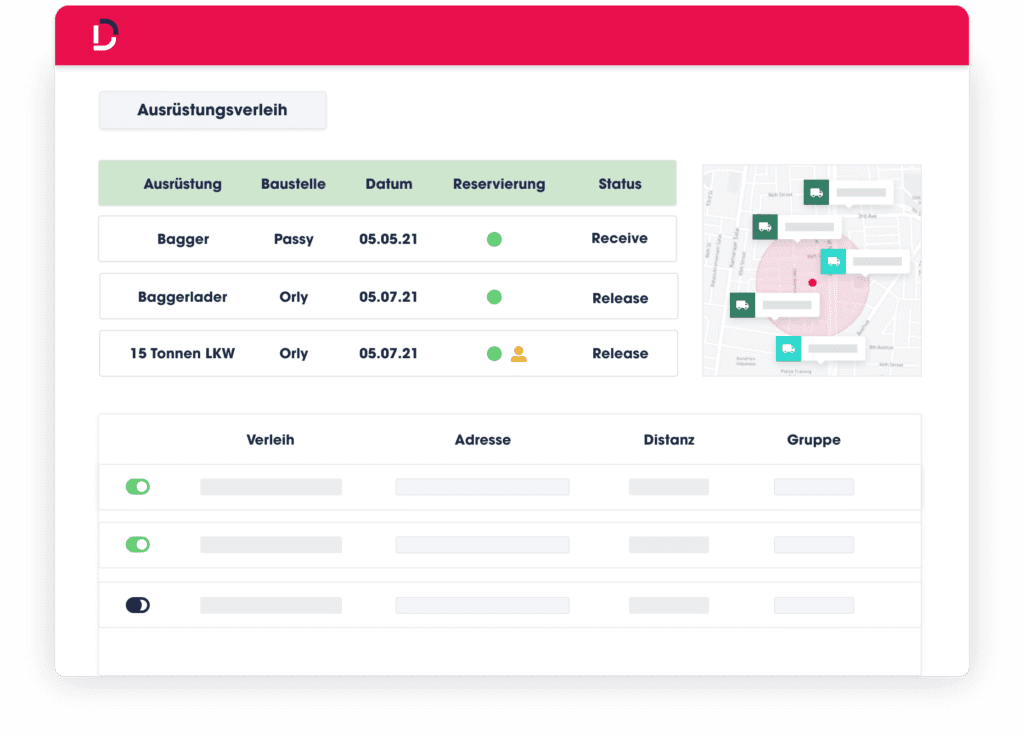Select the leftmost dark green truck marker on the map
Viewport: 1024px width, 734px height.
tap(742, 305)
